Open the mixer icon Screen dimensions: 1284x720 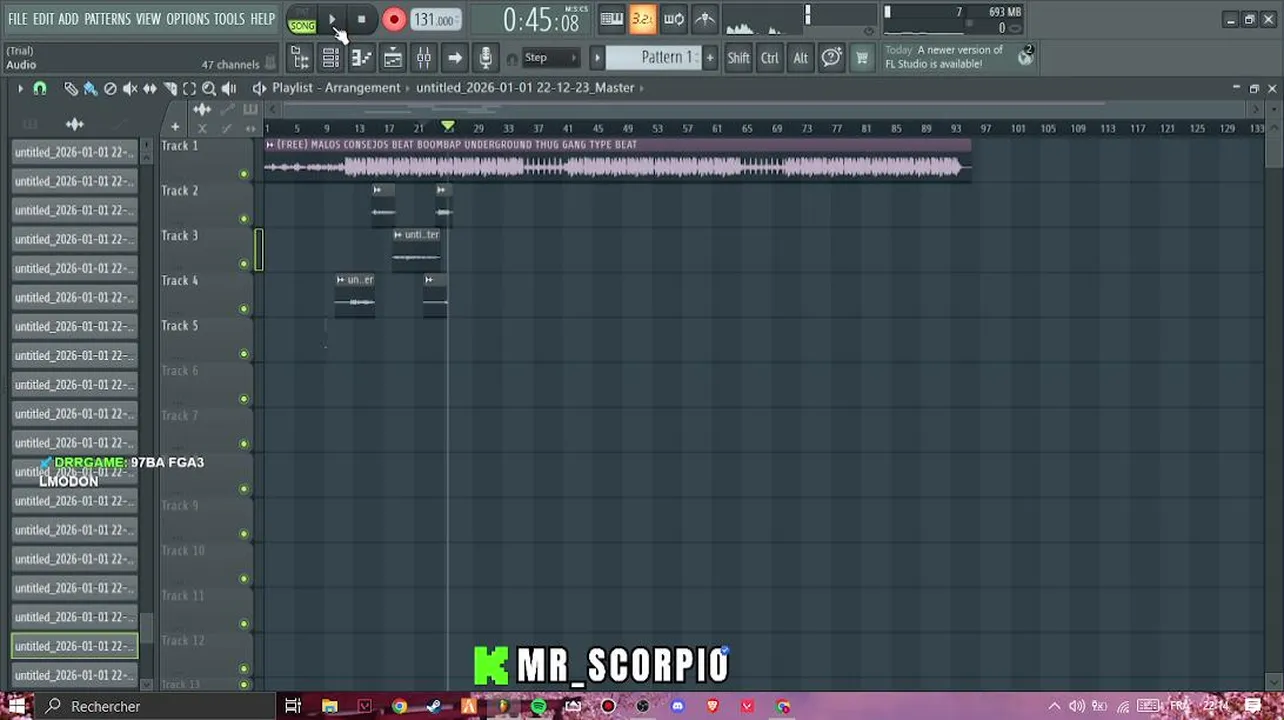[x=423, y=58]
